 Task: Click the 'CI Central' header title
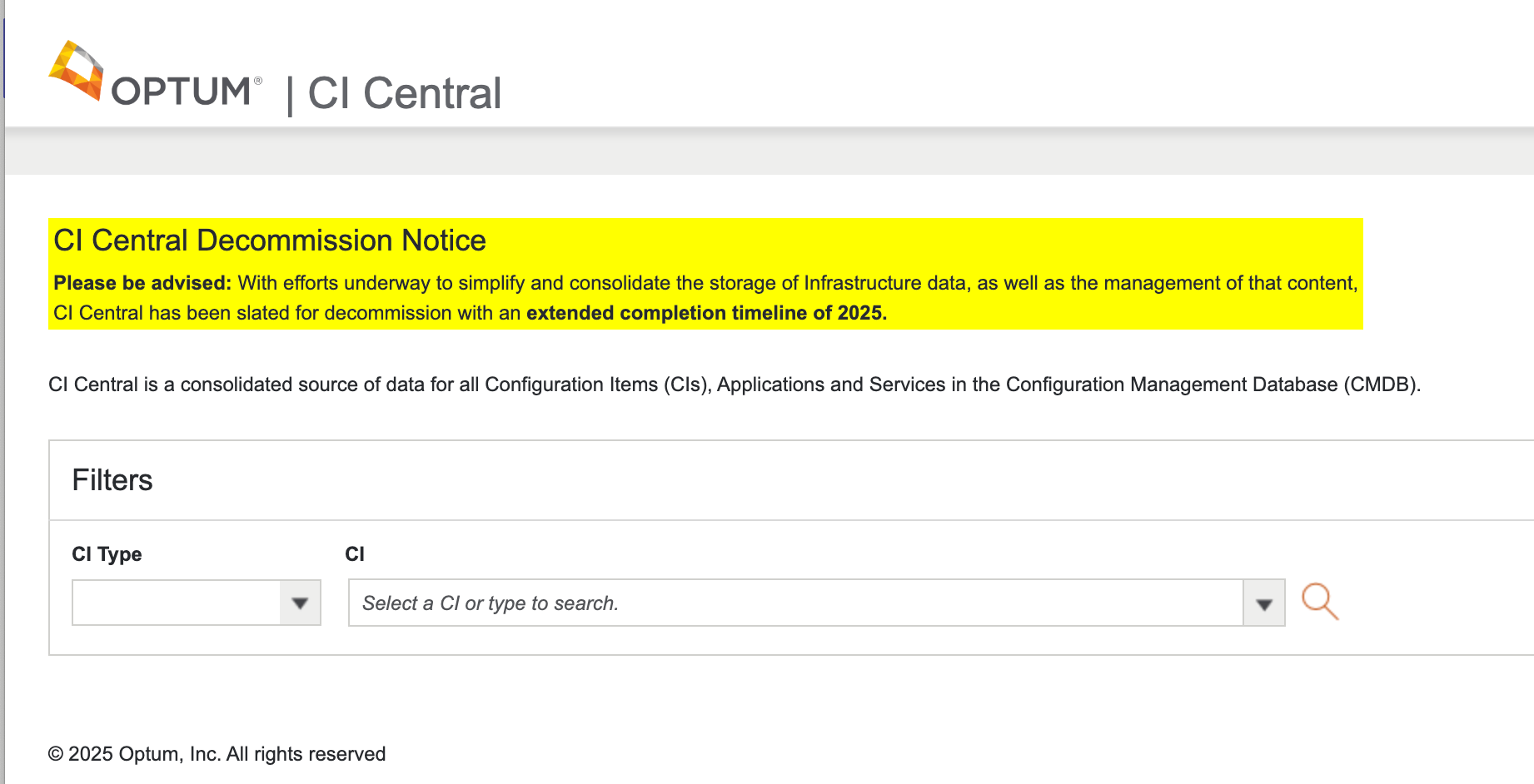pos(405,92)
